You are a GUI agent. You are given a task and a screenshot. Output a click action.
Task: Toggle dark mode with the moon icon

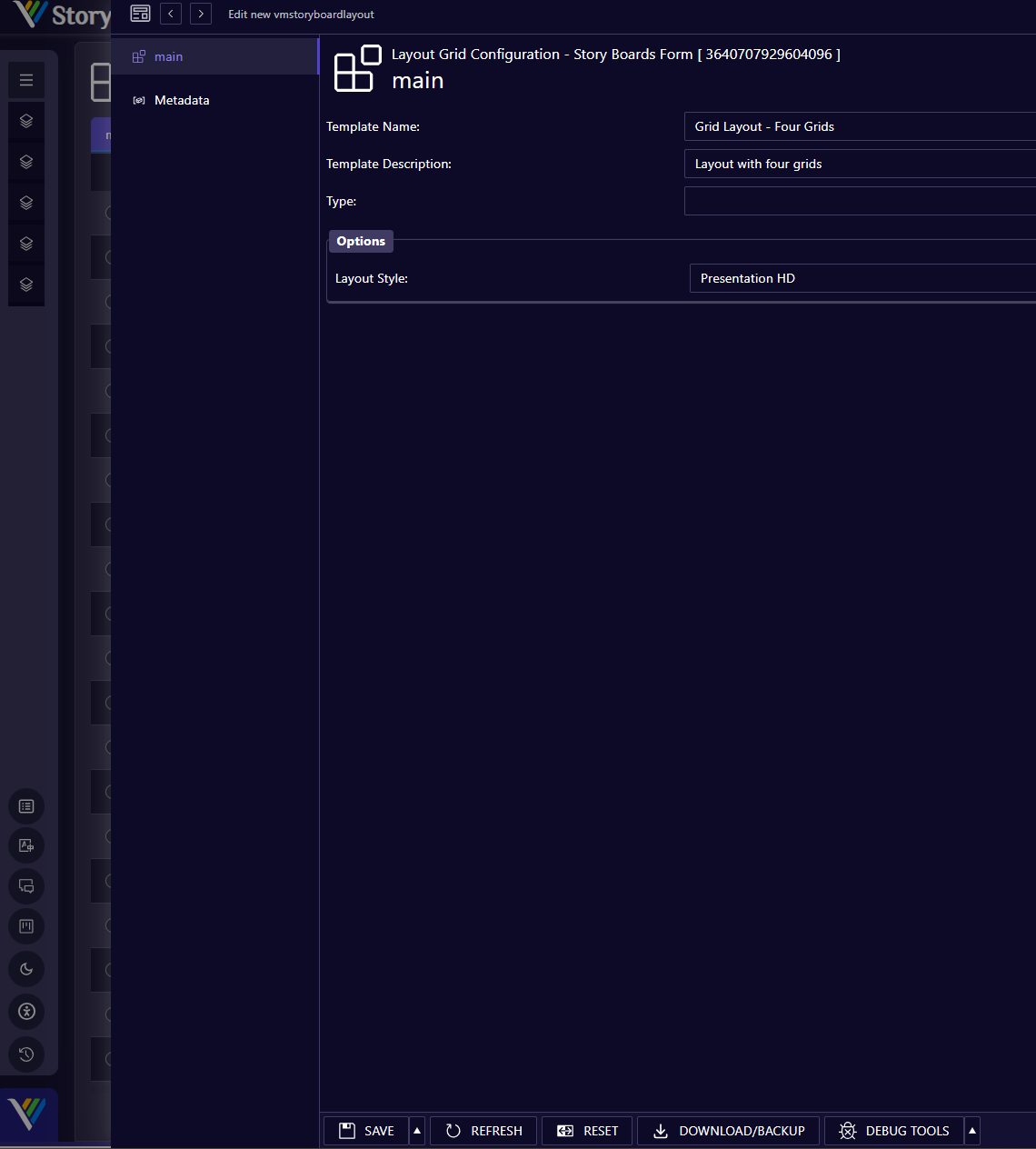[x=26, y=969]
